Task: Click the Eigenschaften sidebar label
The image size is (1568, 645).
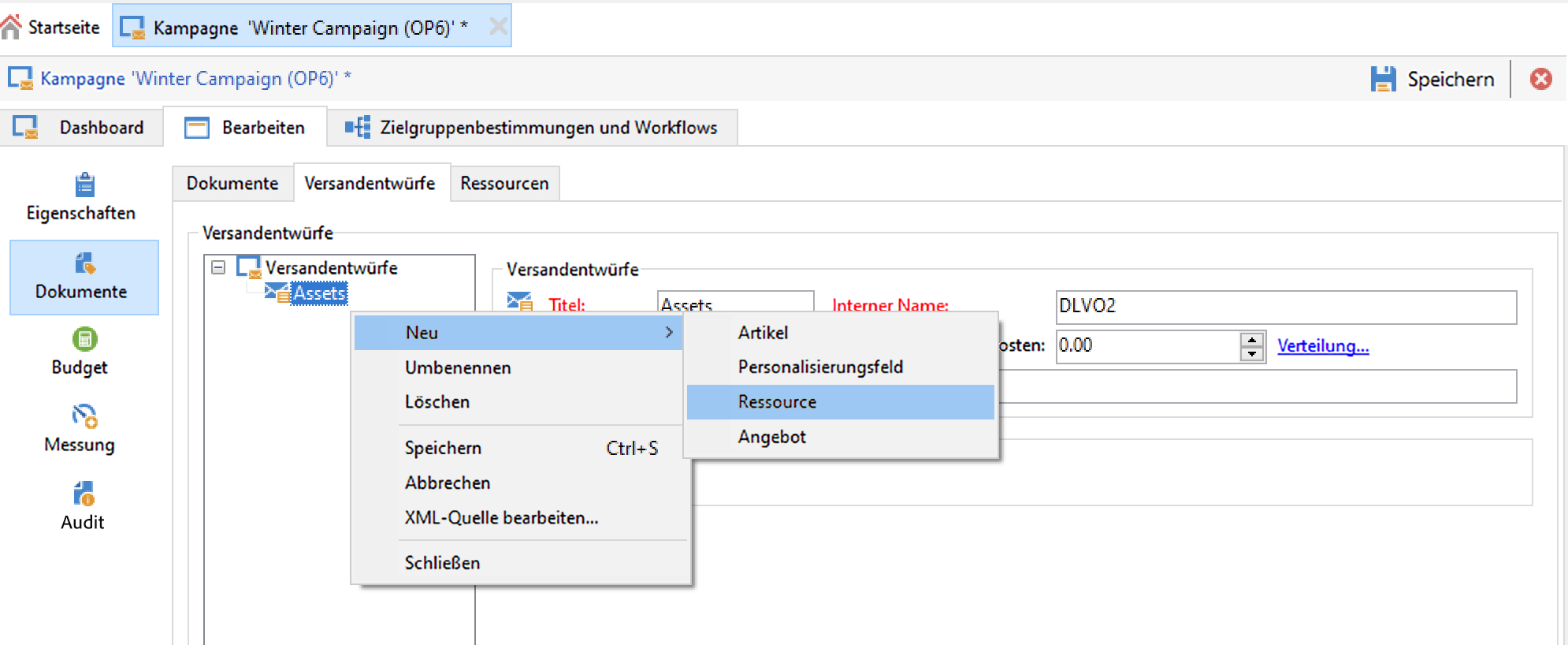Action: tap(81, 213)
